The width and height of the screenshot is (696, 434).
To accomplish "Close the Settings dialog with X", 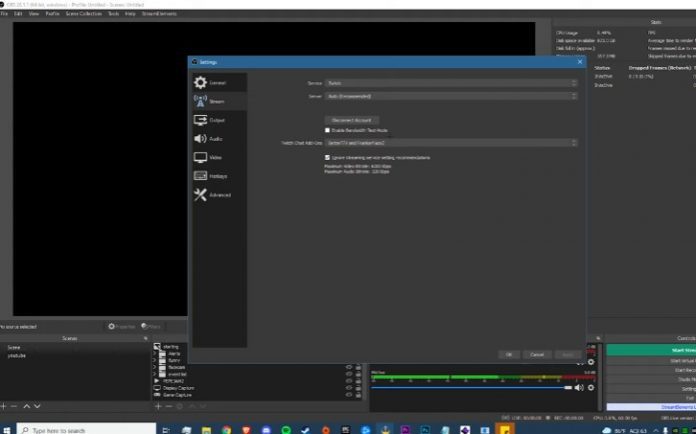I will point(580,62).
